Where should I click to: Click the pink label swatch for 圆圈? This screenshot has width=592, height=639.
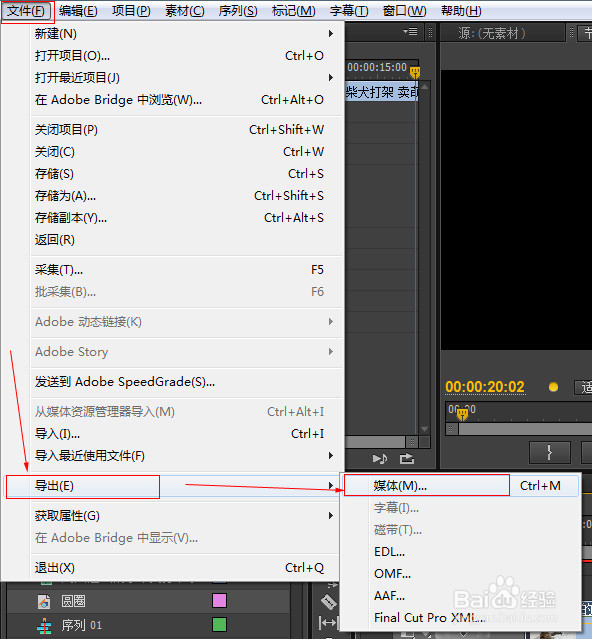tap(220, 601)
